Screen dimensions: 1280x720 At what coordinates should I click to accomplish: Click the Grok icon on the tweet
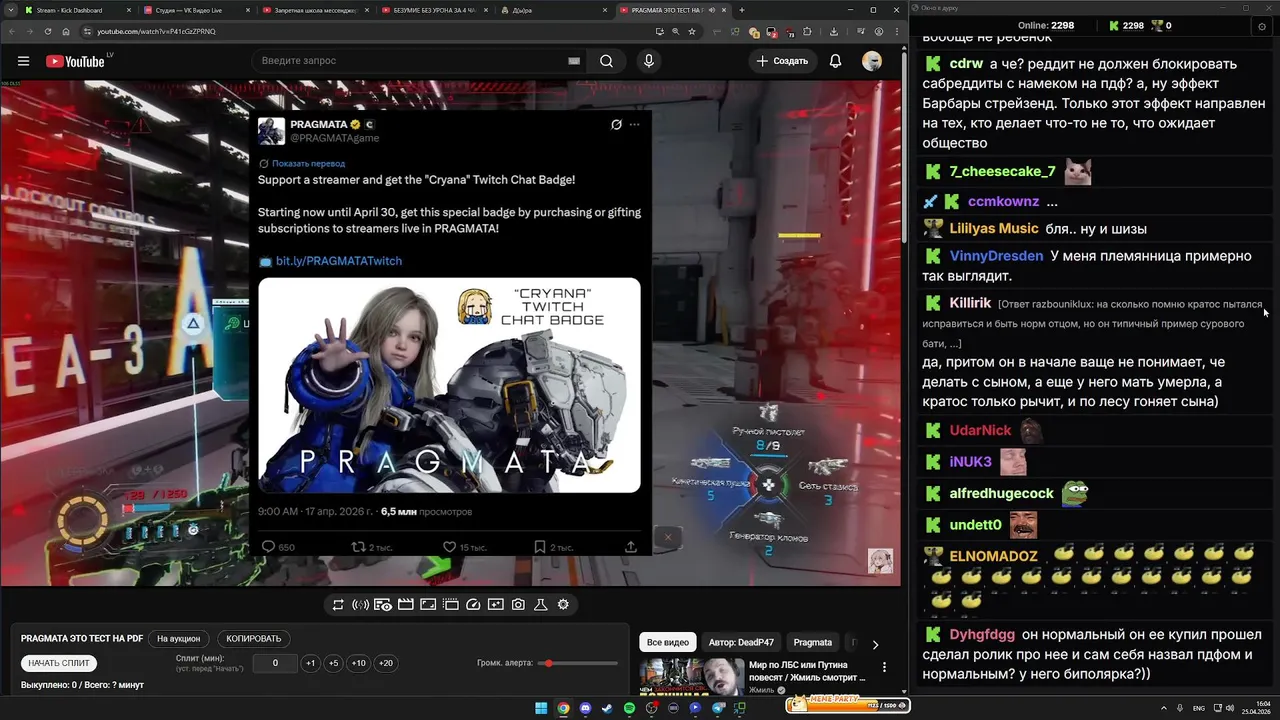pos(616,125)
